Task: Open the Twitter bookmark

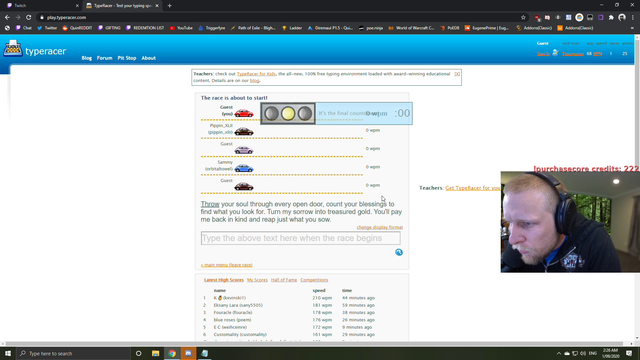Action: 47,28
